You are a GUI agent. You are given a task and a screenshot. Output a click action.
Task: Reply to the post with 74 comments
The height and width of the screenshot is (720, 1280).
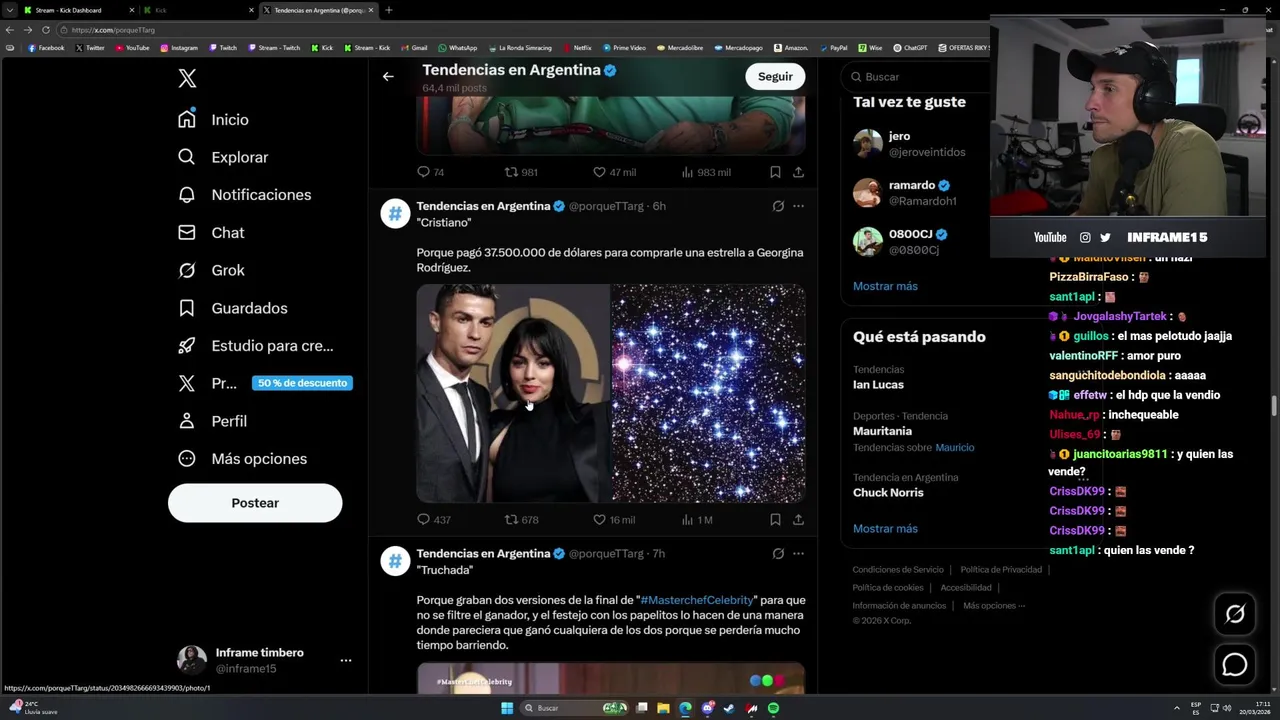click(430, 172)
